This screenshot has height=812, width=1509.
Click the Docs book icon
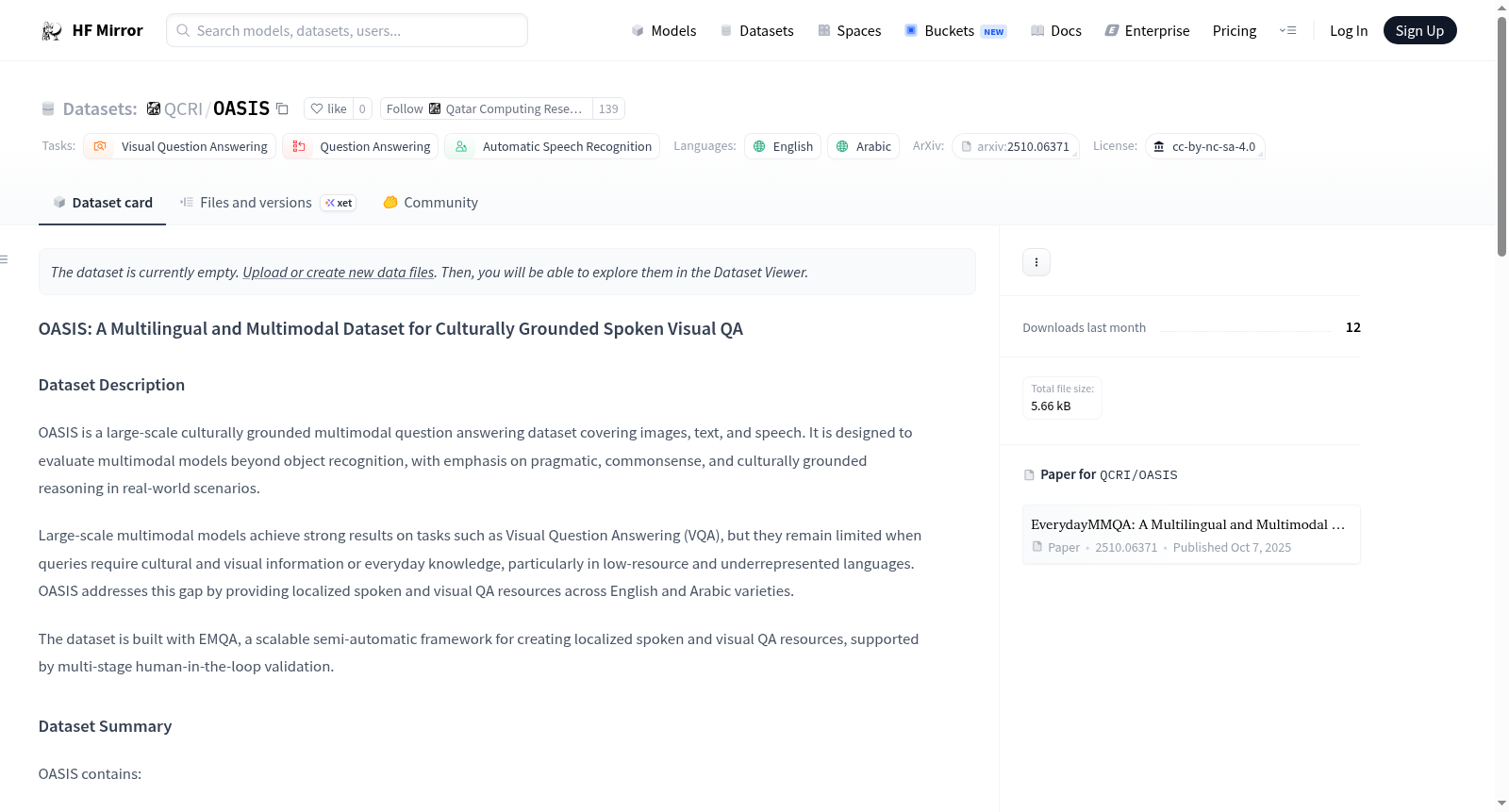click(x=1037, y=31)
